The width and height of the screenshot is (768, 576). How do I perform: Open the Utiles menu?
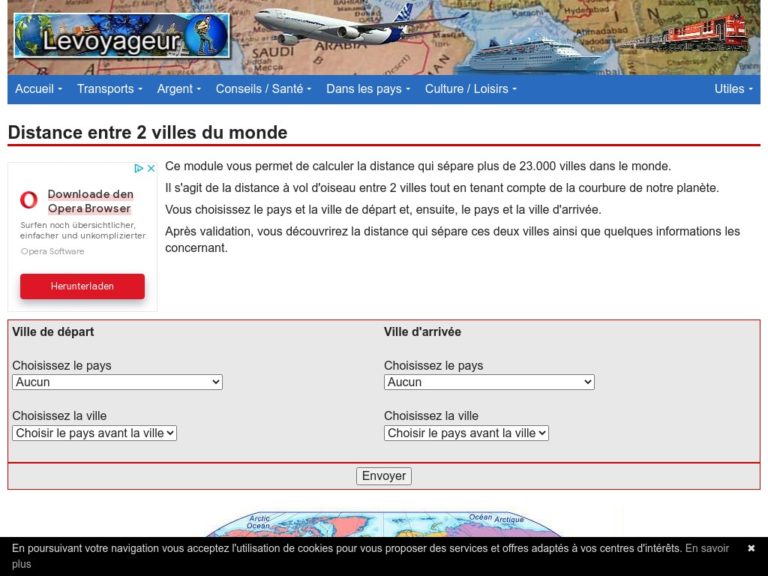[733, 89]
